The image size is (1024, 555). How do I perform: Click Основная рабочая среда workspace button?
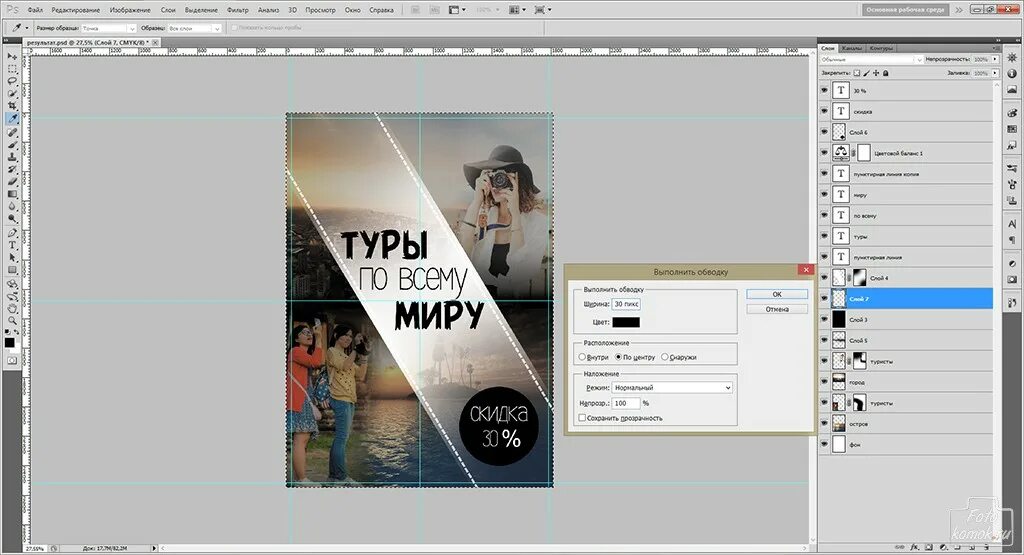(x=906, y=10)
